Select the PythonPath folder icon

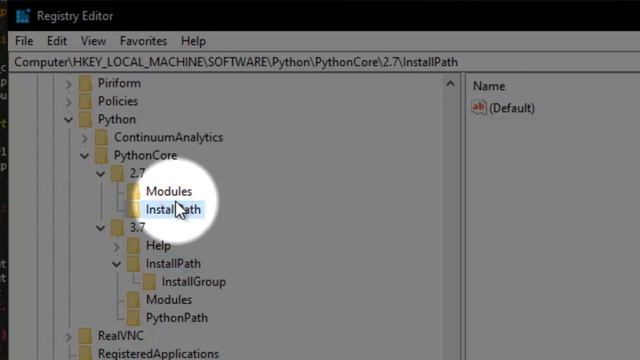[x=133, y=318]
